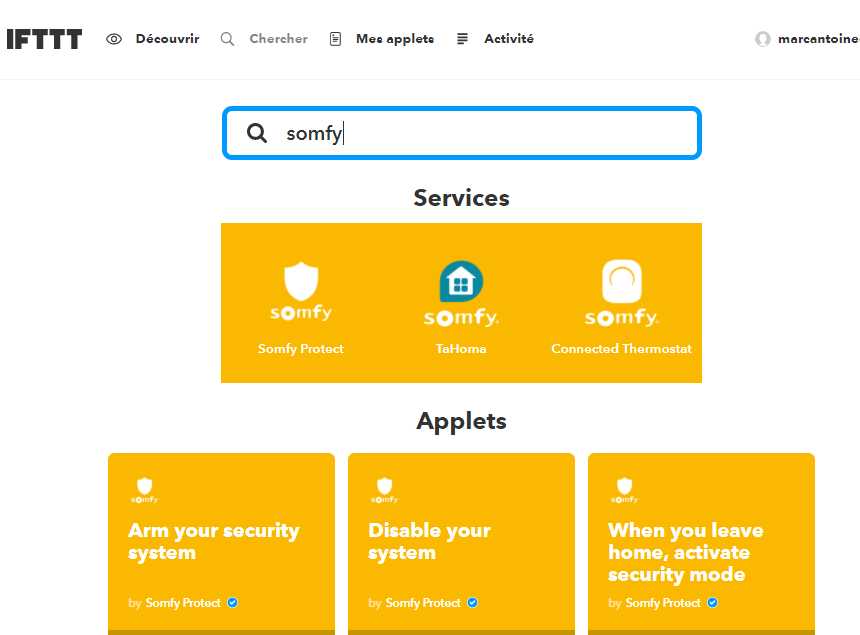Open the When you leave home applet

coord(701,552)
